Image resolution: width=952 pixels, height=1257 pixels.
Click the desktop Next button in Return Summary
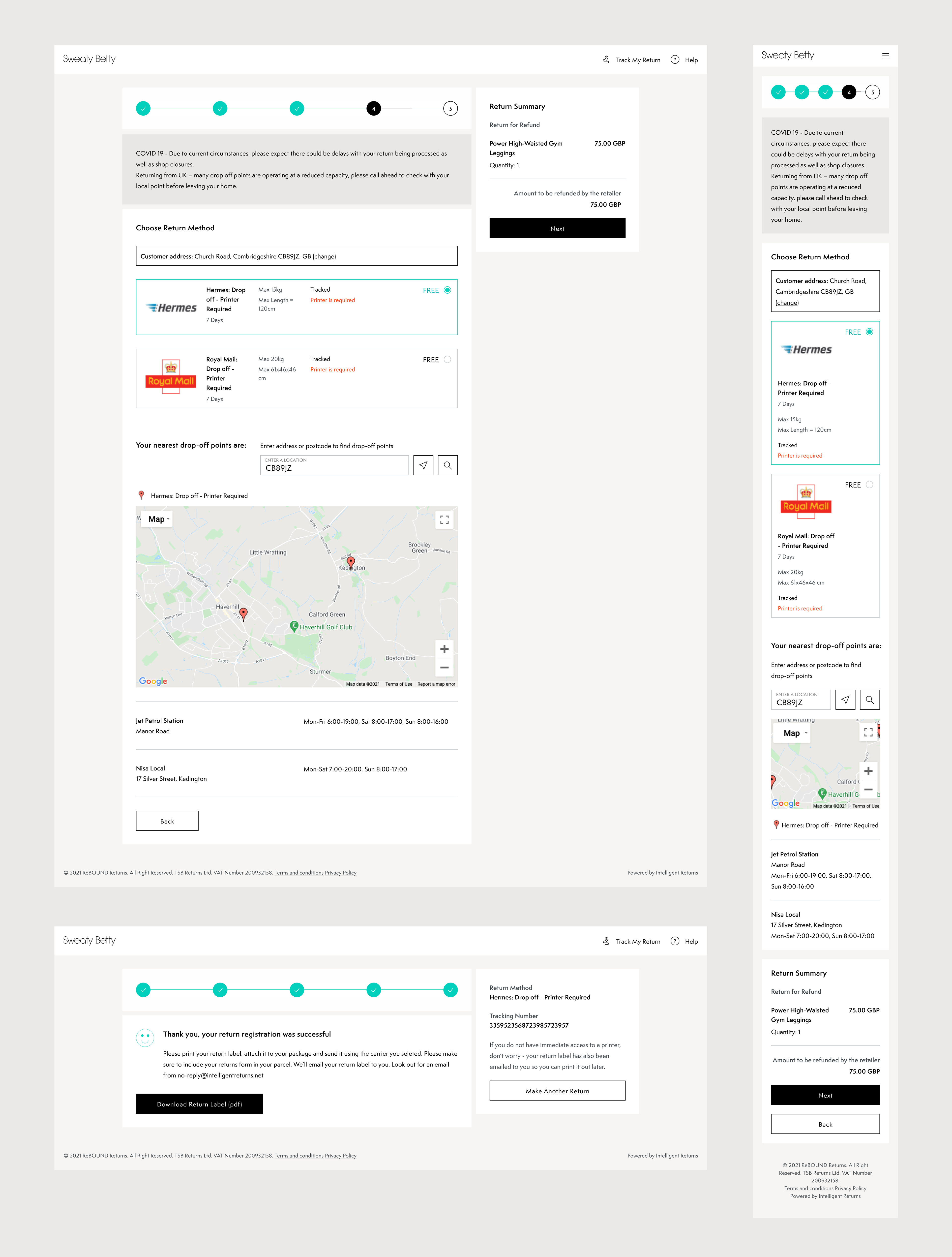pos(557,228)
